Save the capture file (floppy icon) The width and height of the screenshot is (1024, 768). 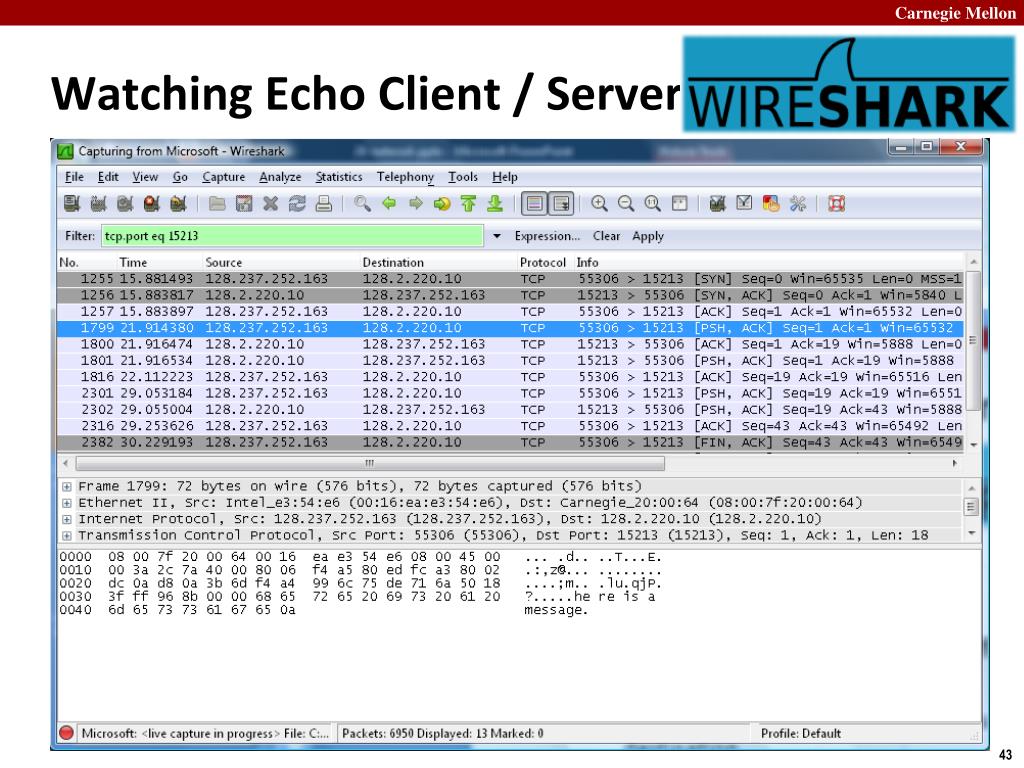[244, 204]
